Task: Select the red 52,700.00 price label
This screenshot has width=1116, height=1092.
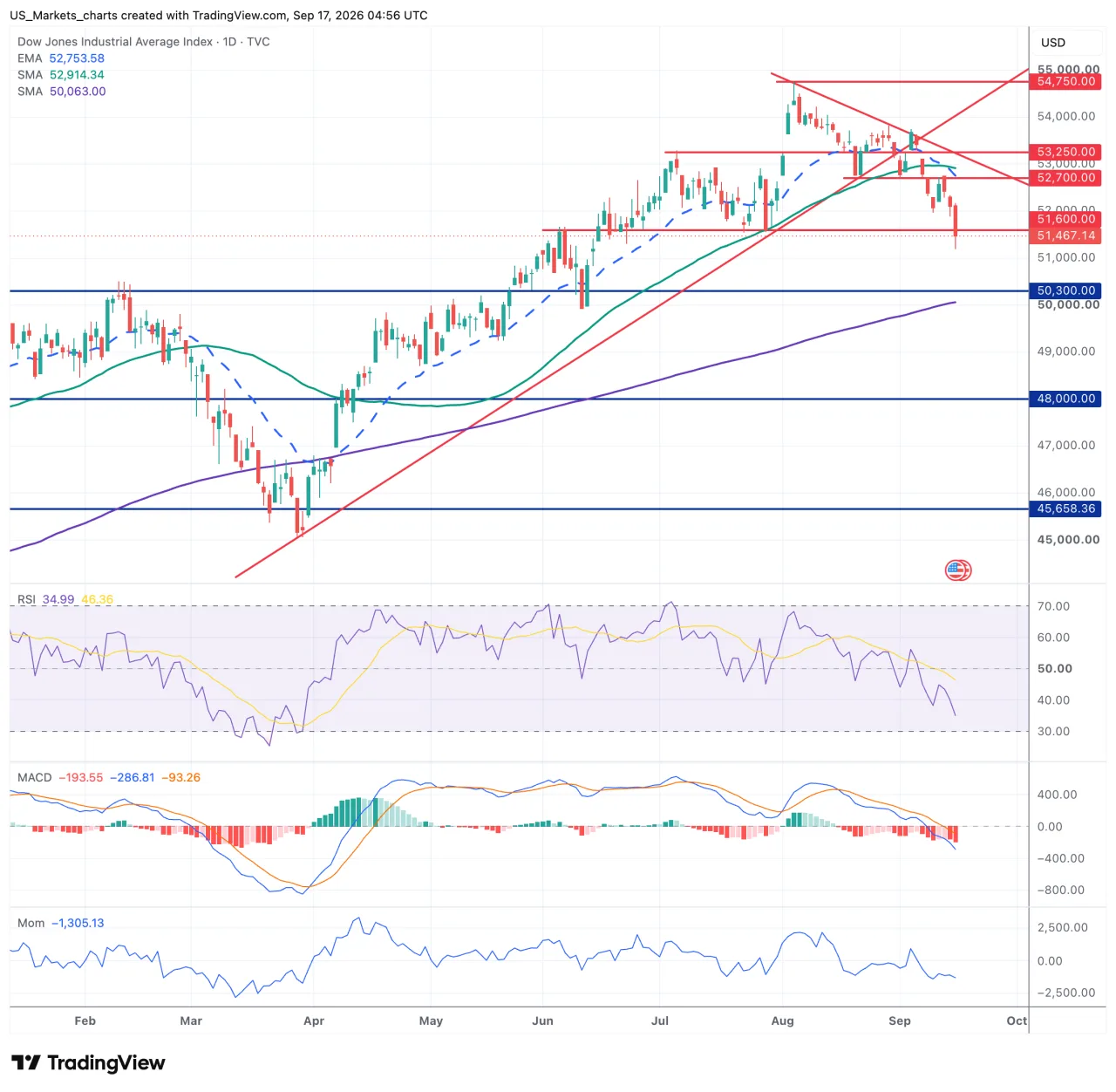Action: 1065,178
